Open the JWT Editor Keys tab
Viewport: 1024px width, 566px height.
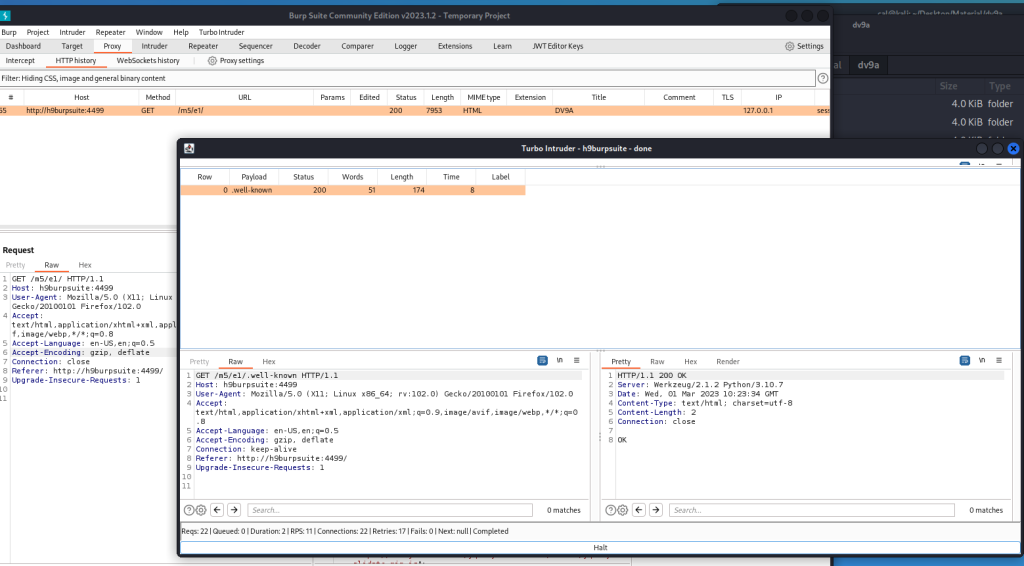coord(558,46)
